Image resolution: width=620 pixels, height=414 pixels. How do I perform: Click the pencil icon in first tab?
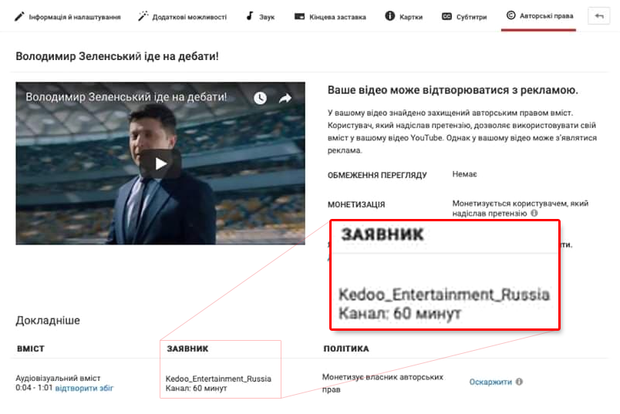click(20, 17)
